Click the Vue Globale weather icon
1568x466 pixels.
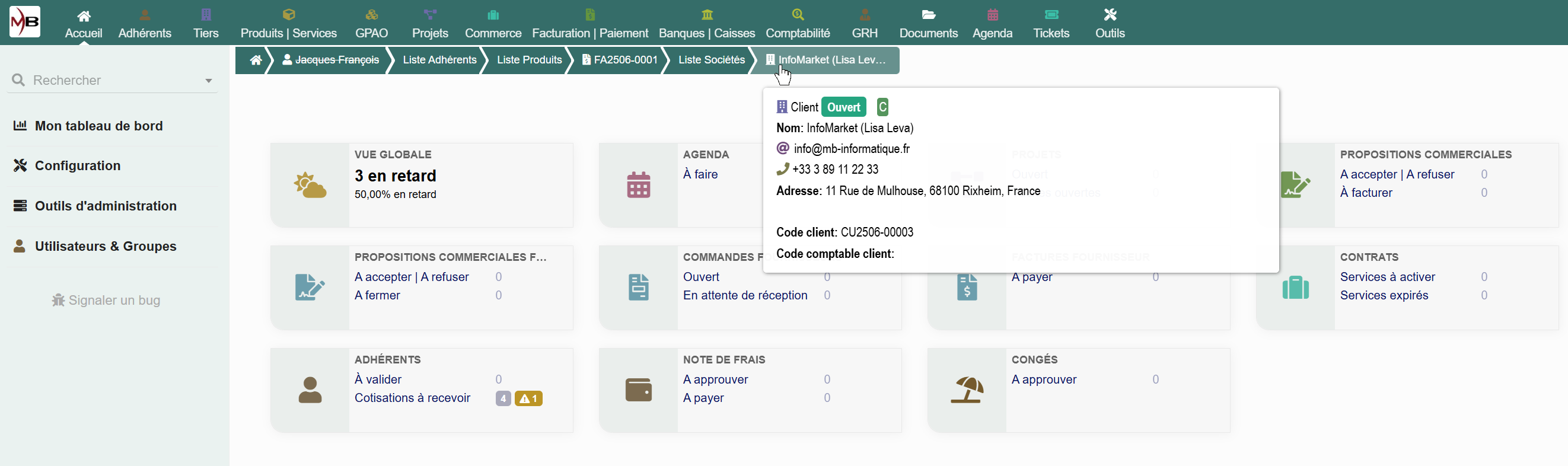coord(310,185)
